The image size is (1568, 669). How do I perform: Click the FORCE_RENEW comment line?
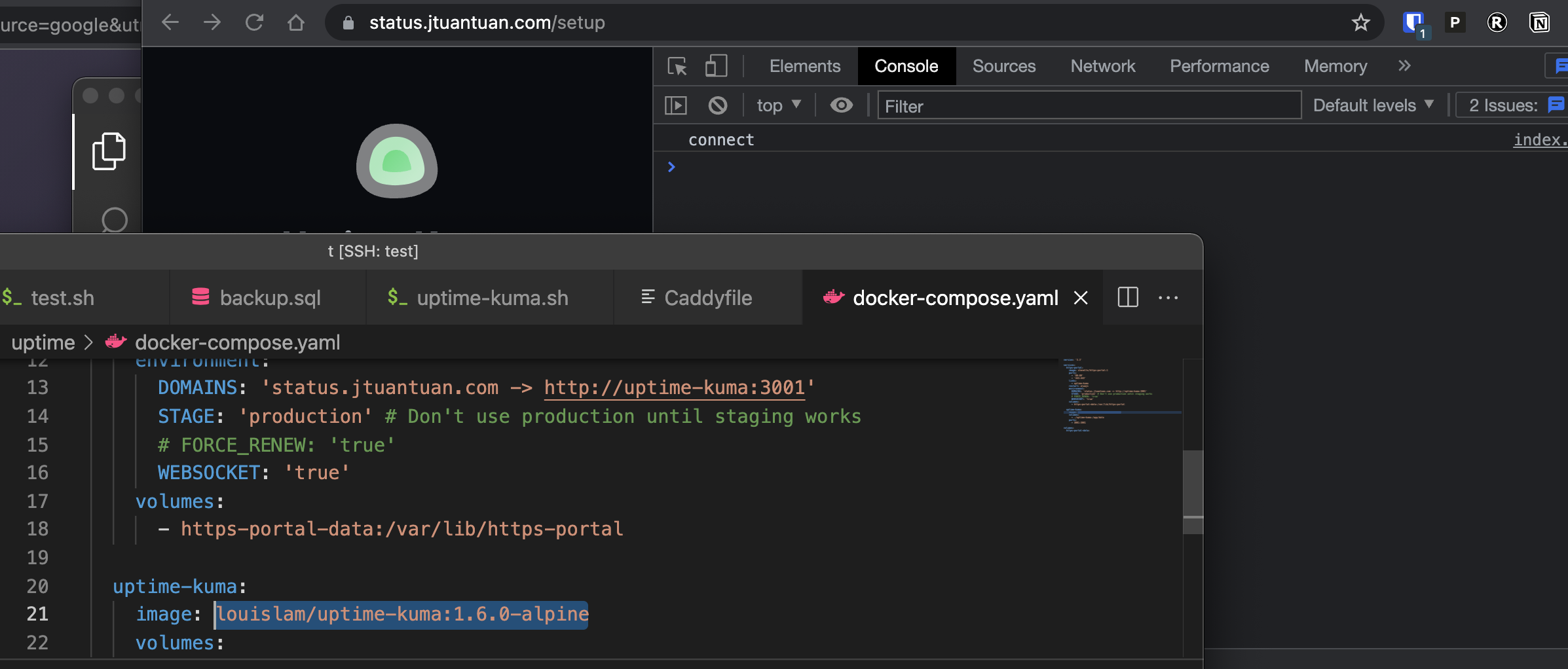coord(276,445)
